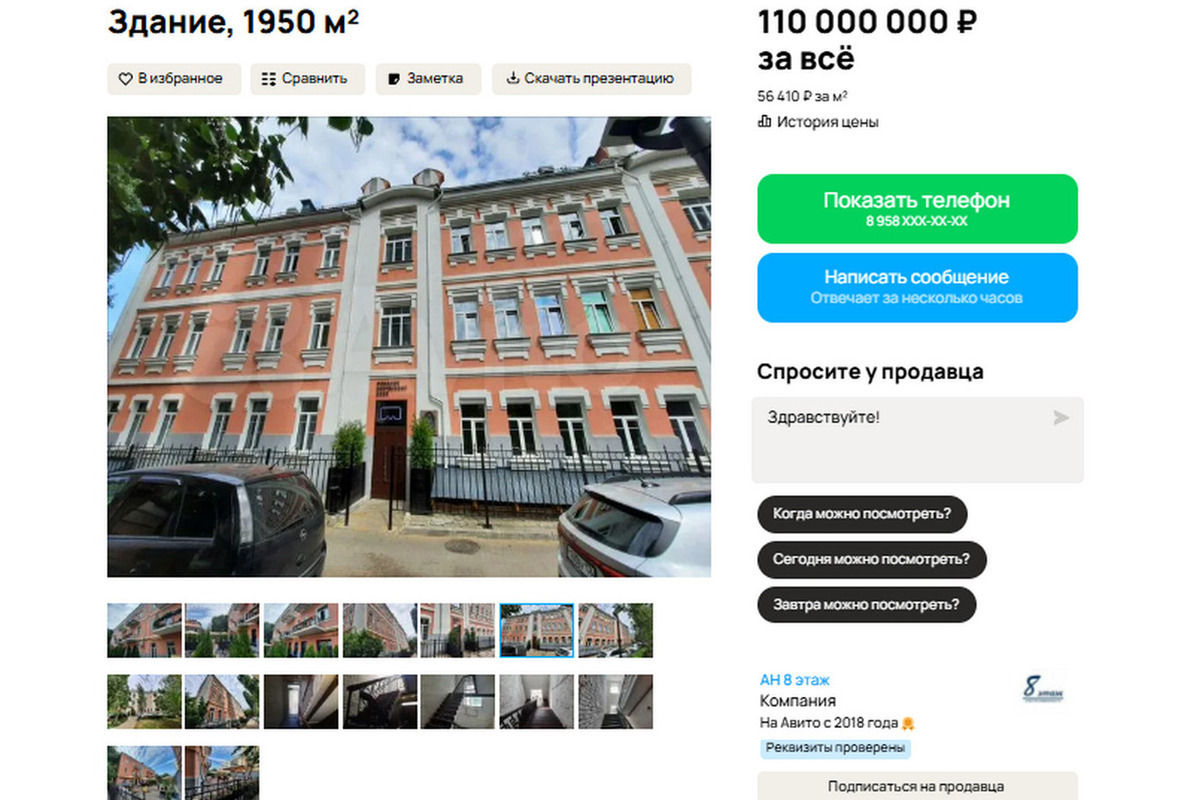Select the first photo thumbnail
Viewport: 1200px width, 800px height.
pos(144,630)
